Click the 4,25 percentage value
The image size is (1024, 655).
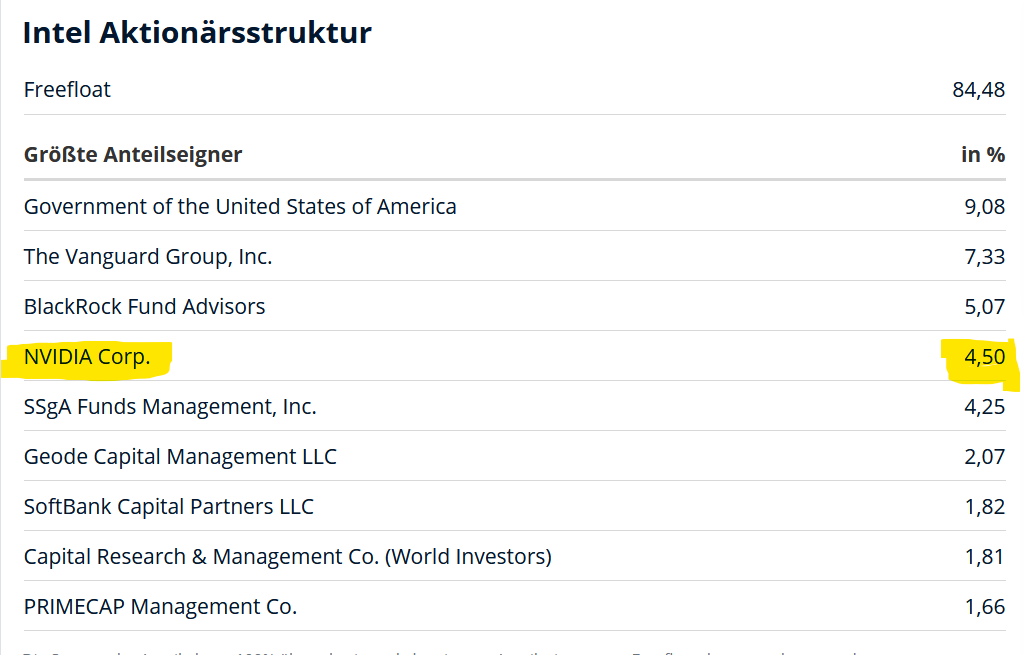[984, 407]
